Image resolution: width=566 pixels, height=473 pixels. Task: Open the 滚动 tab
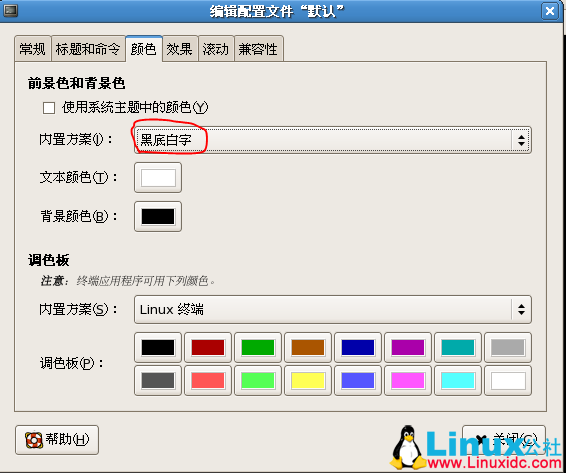pyautogui.click(x=215, y=49)
